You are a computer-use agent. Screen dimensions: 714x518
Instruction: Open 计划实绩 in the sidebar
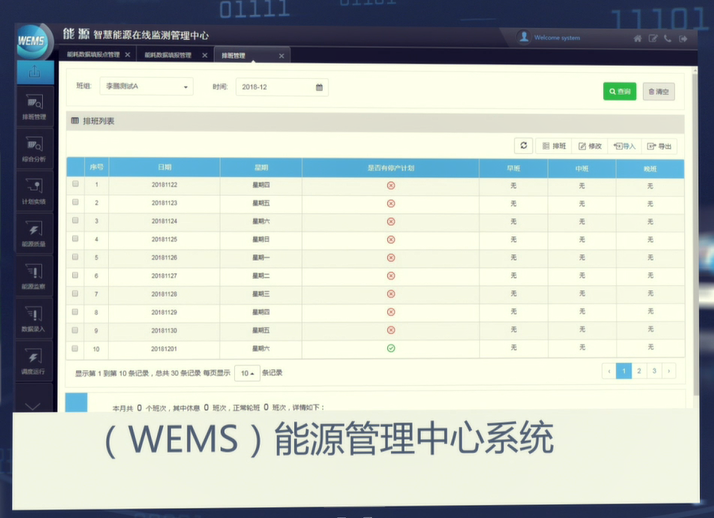pos(35,191)
